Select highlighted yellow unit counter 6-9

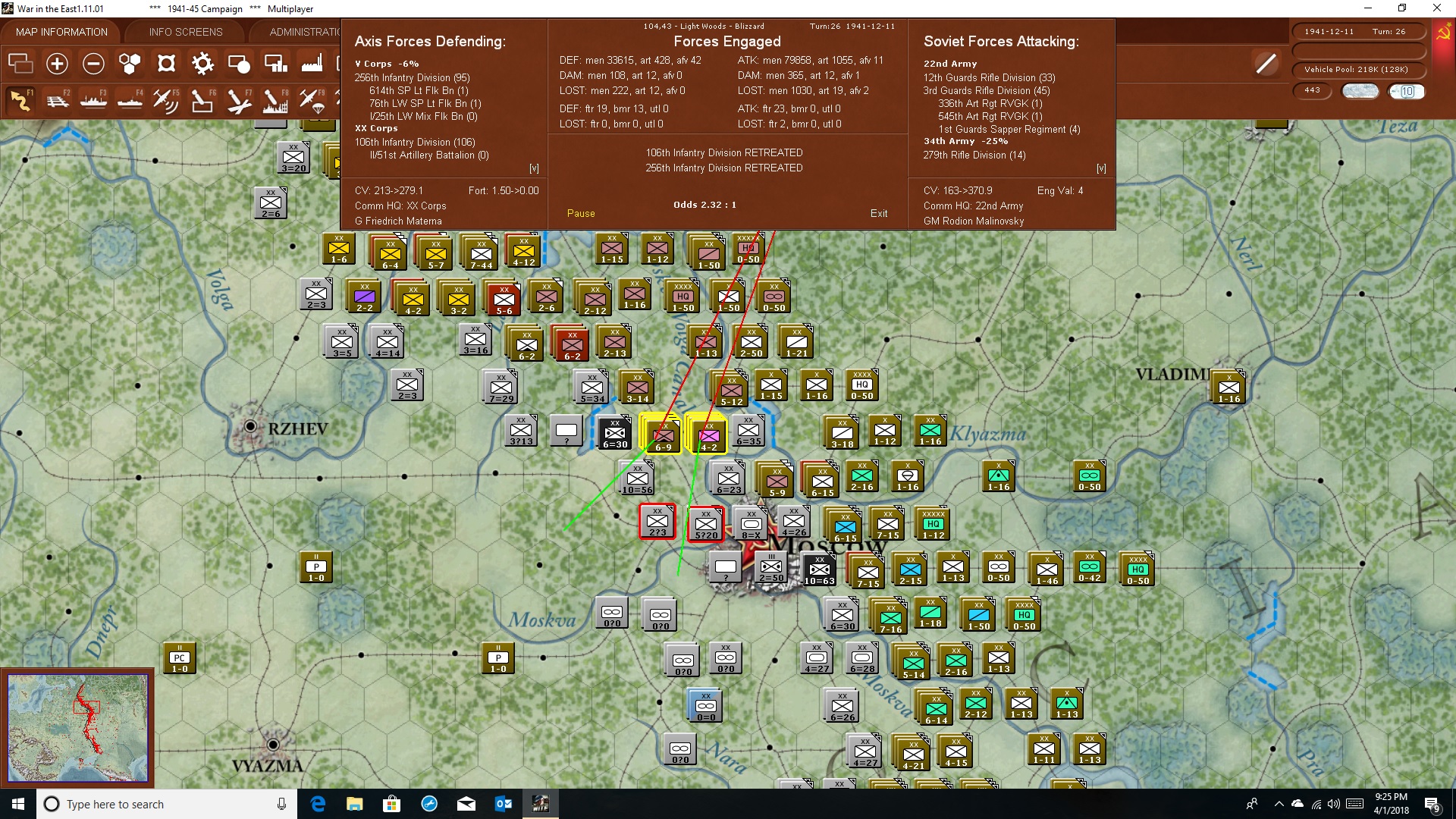[661, 434]
